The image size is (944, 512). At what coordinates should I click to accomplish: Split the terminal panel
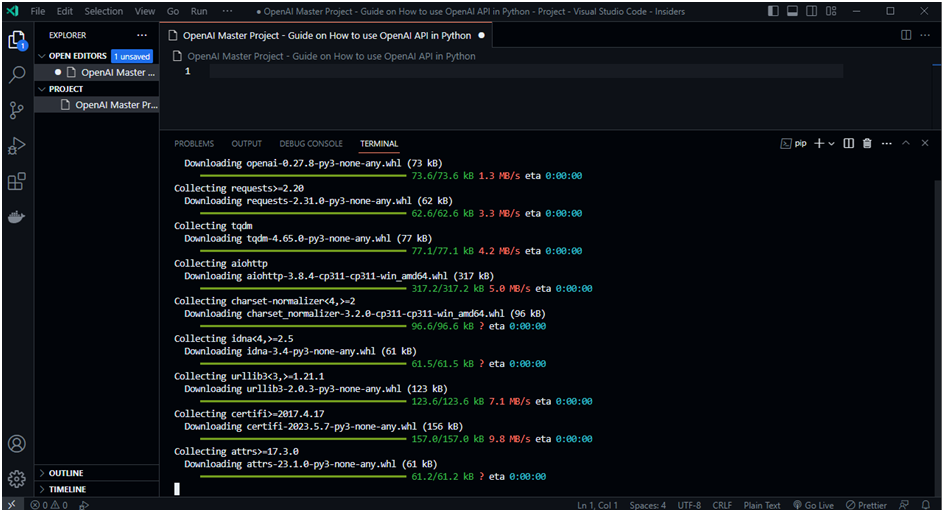(x=849, y=143)
